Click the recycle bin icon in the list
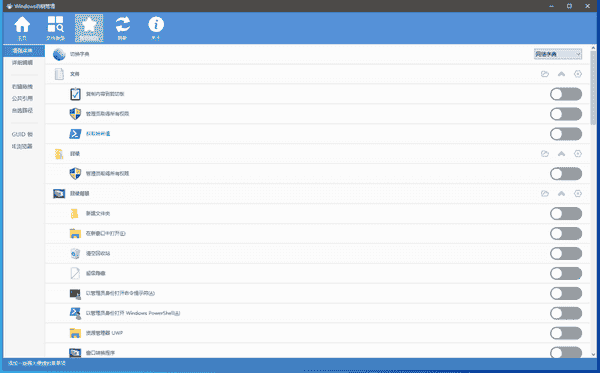Viewport: 600px width, 373px height. click(75, 253)
